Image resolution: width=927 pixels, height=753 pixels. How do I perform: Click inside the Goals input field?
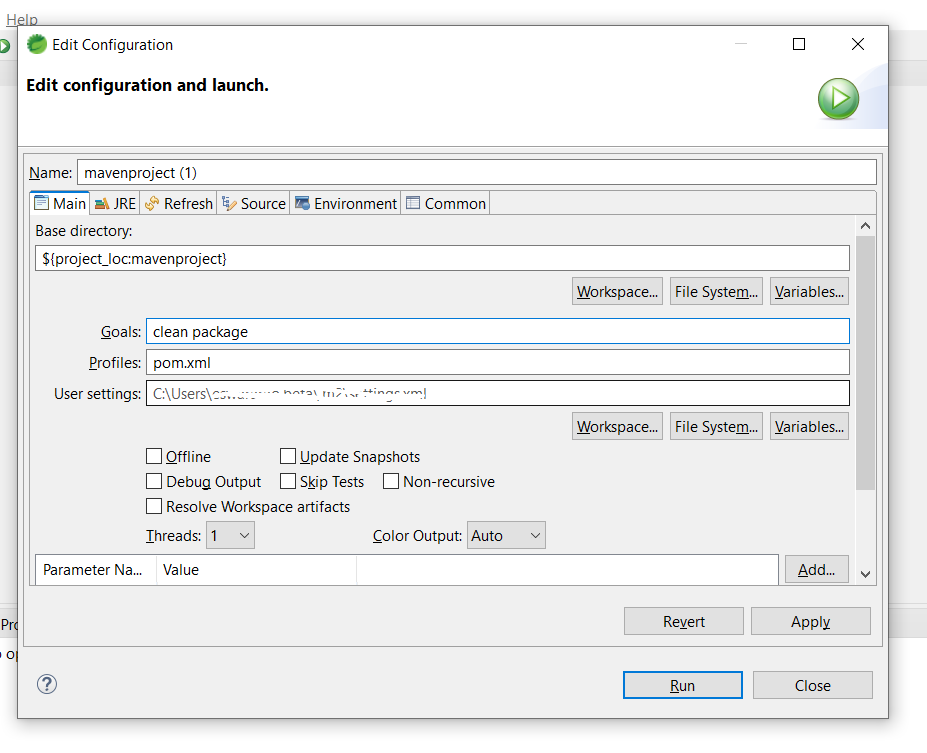497,331
